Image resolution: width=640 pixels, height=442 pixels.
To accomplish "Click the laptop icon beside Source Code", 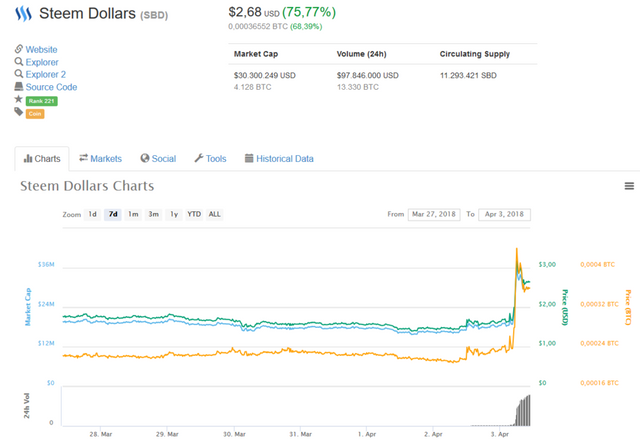I will 19,87.
